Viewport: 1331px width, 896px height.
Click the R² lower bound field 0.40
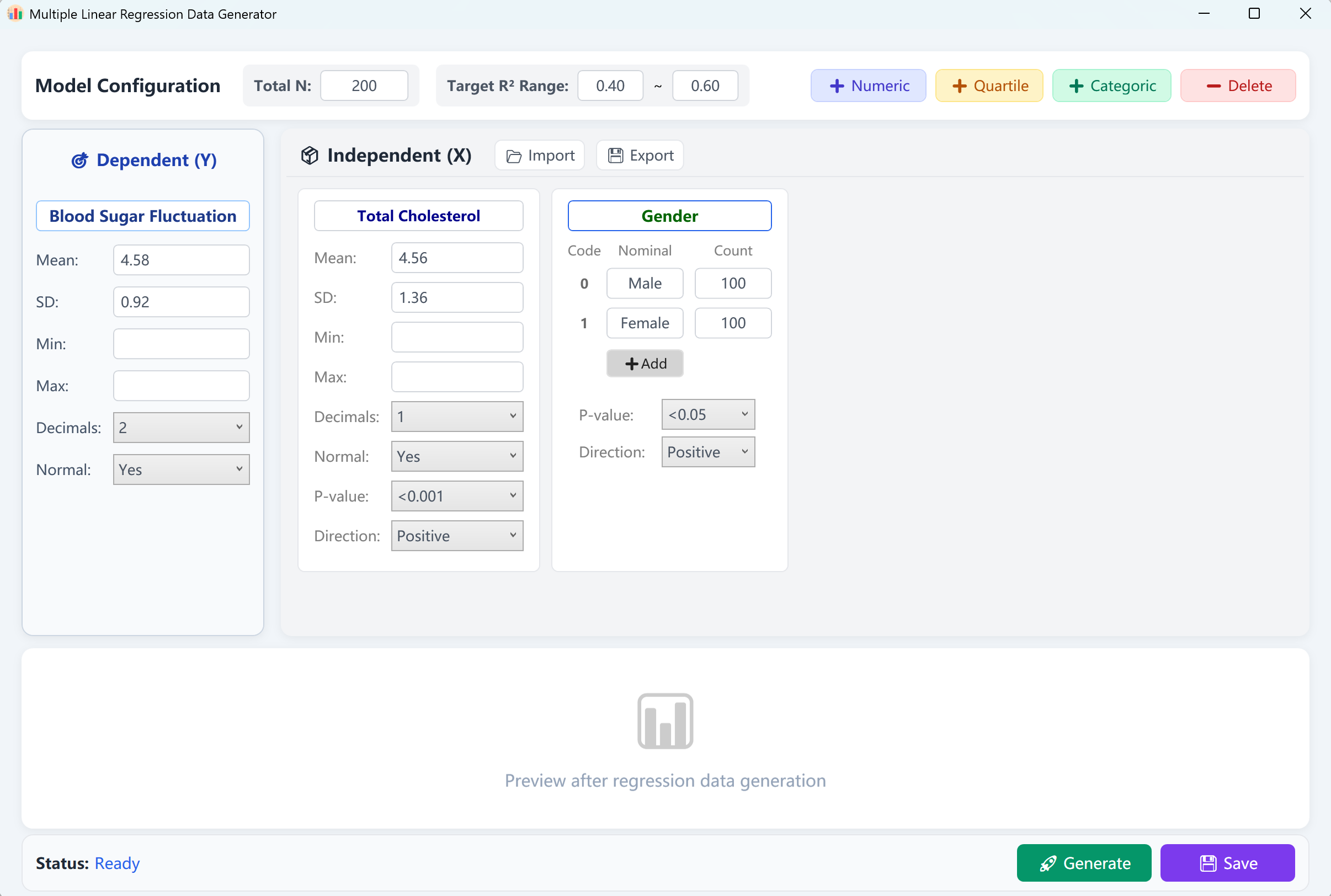(x=610, y=86)
